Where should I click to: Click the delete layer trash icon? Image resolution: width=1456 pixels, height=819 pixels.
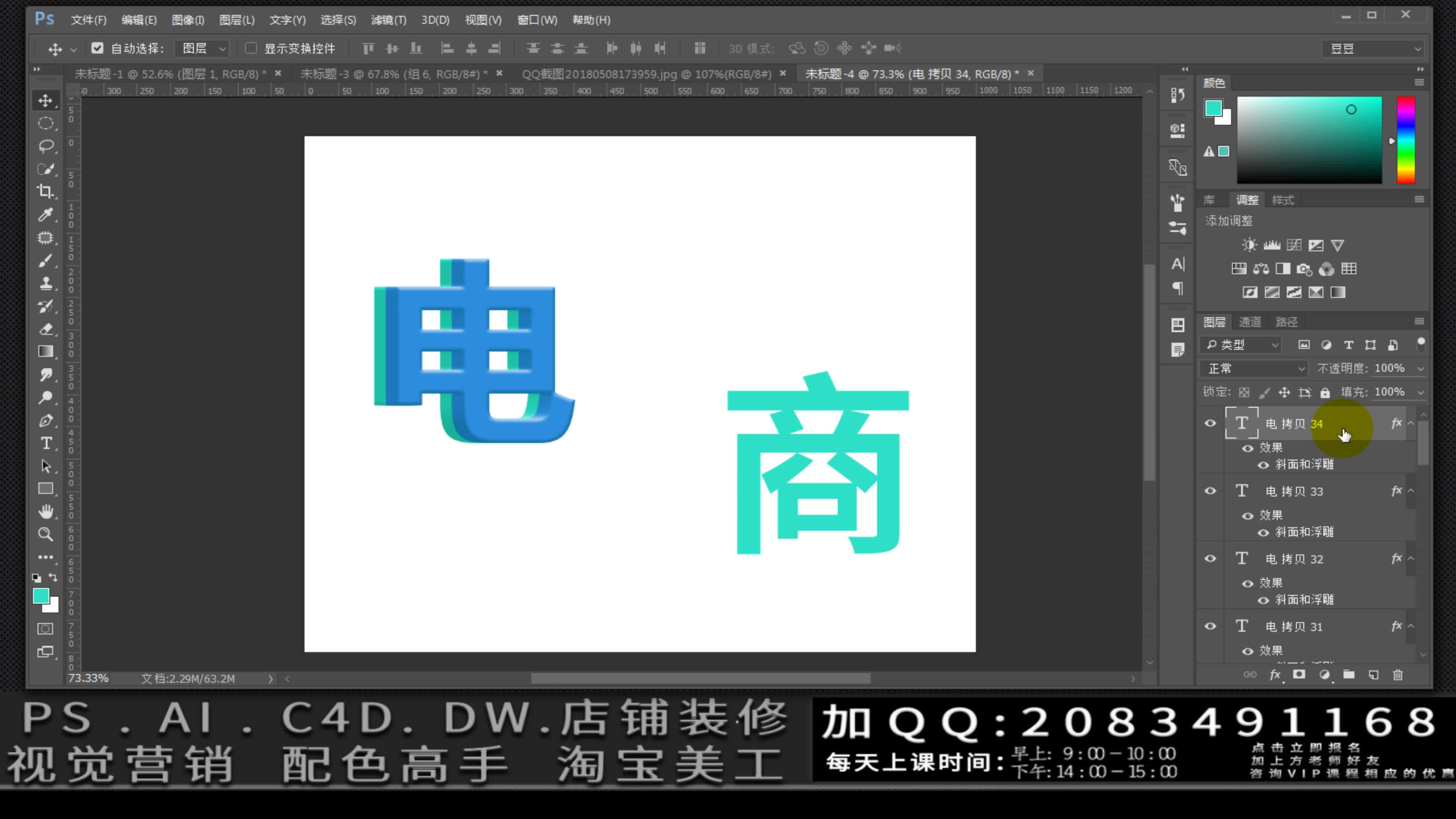click(x=1398, y=674)
